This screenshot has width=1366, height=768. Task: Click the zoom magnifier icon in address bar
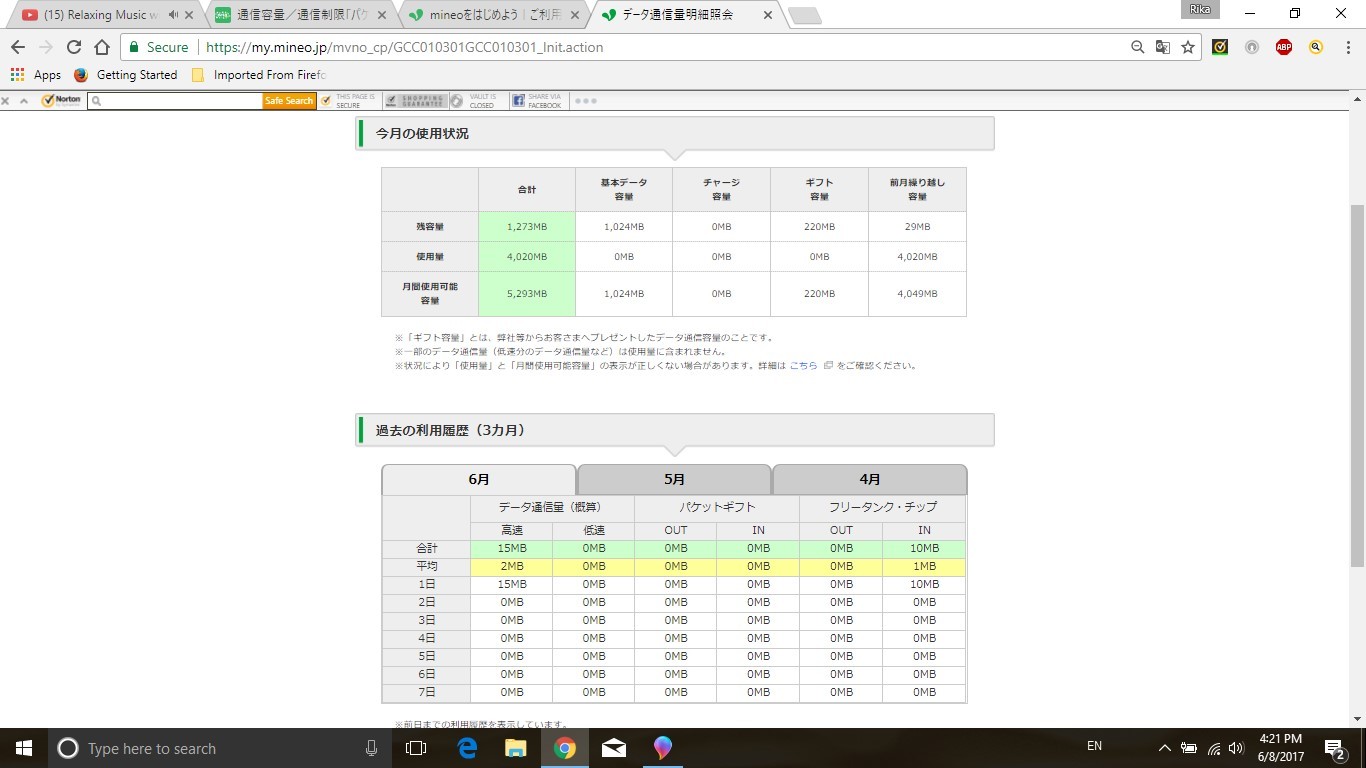[x=1137, y=47]
